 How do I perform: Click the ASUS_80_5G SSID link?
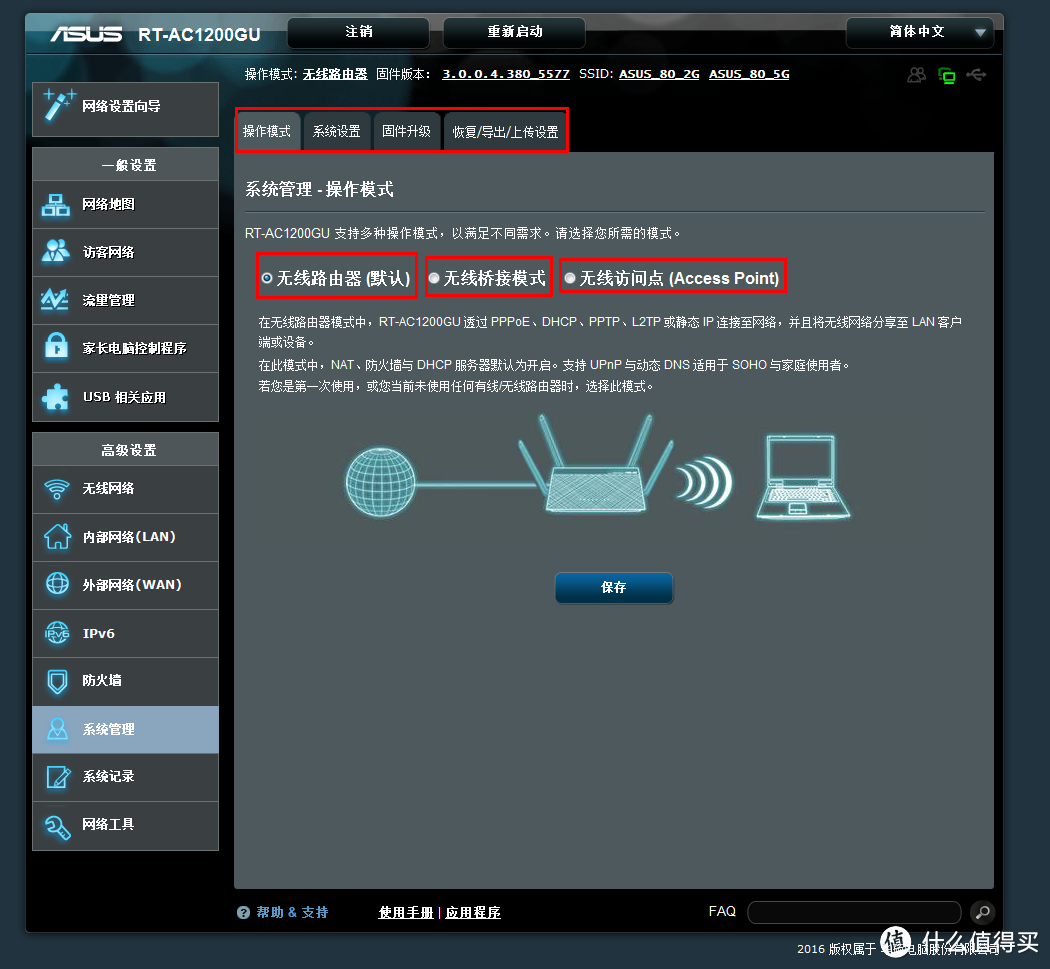click(x=749, y=74)
